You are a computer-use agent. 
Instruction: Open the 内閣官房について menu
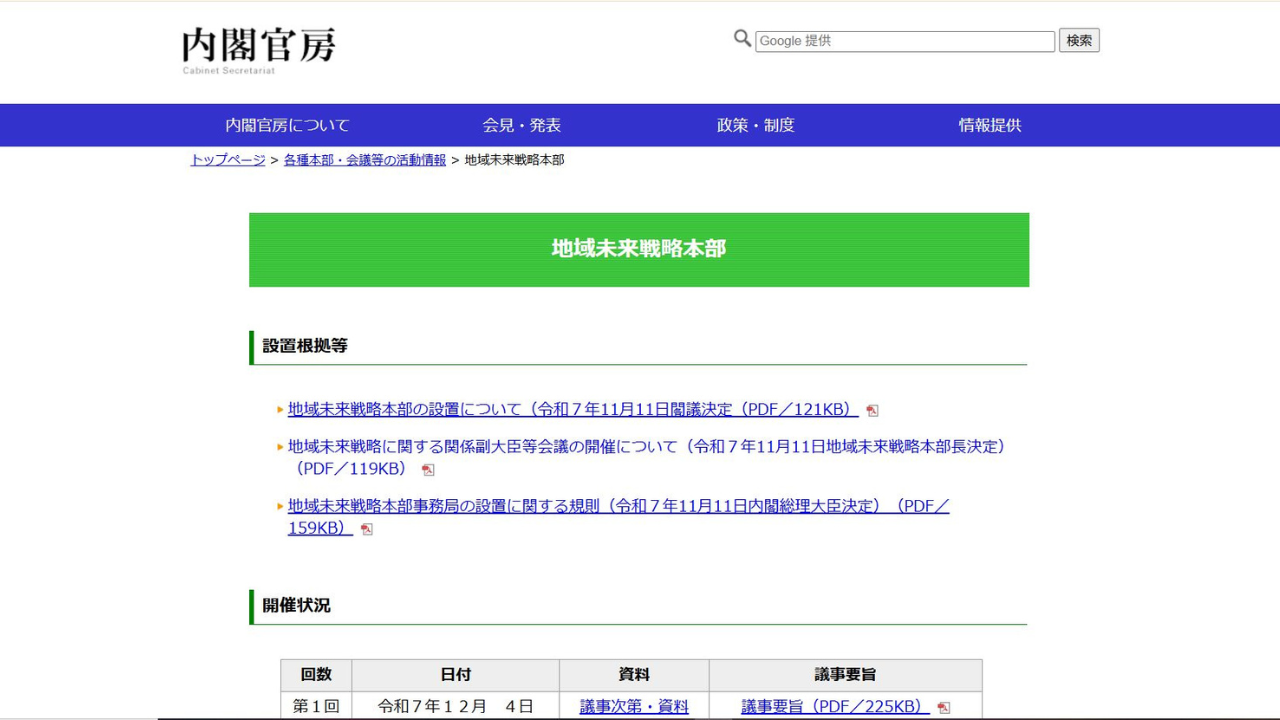(x=288, y=125)
